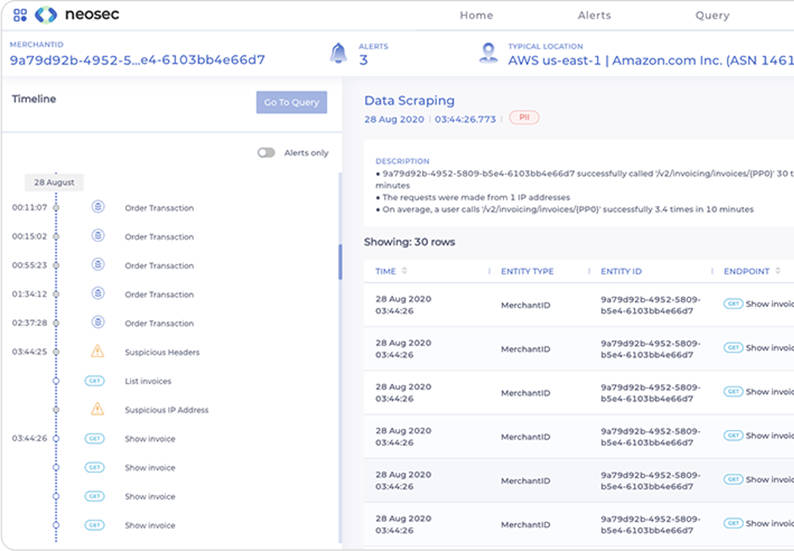Sort by the TIME column arrows
The width and height of the screenshot is (794, 551).
[x=405, y=271]
